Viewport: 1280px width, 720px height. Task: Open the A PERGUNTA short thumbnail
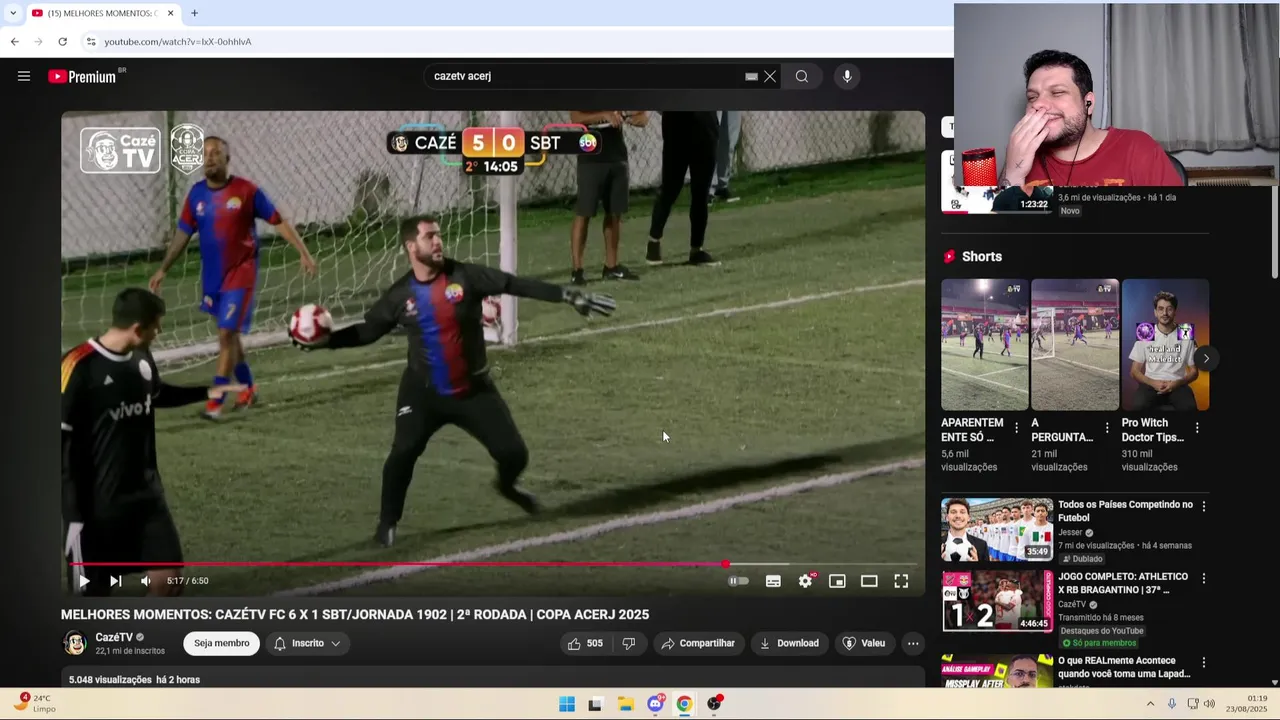pos(1075,344)
